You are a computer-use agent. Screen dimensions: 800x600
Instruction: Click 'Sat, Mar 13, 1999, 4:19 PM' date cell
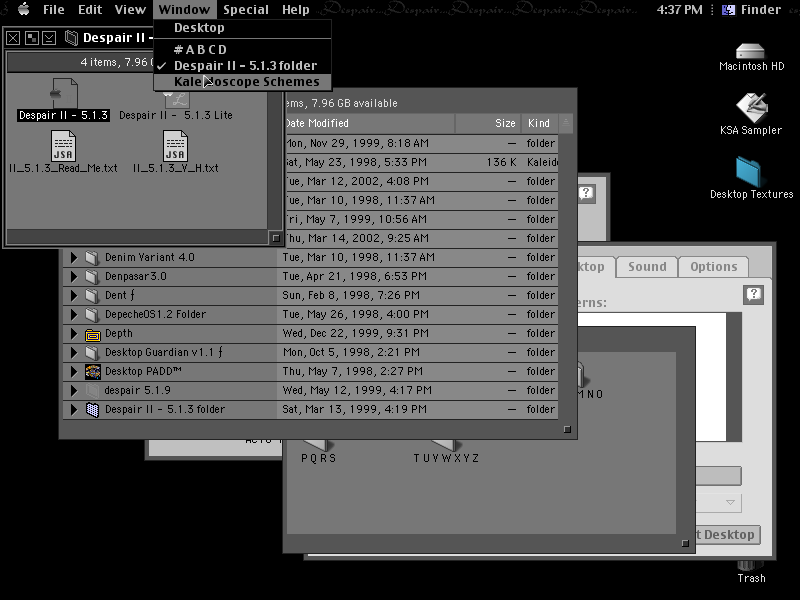(355, 409)
